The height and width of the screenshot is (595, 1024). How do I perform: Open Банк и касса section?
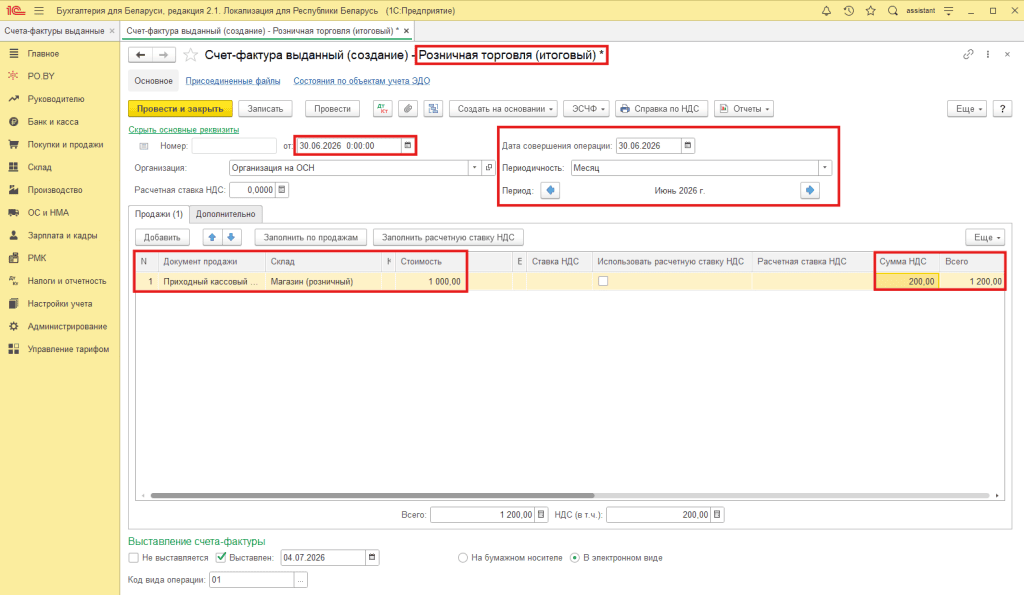[53, 121]
